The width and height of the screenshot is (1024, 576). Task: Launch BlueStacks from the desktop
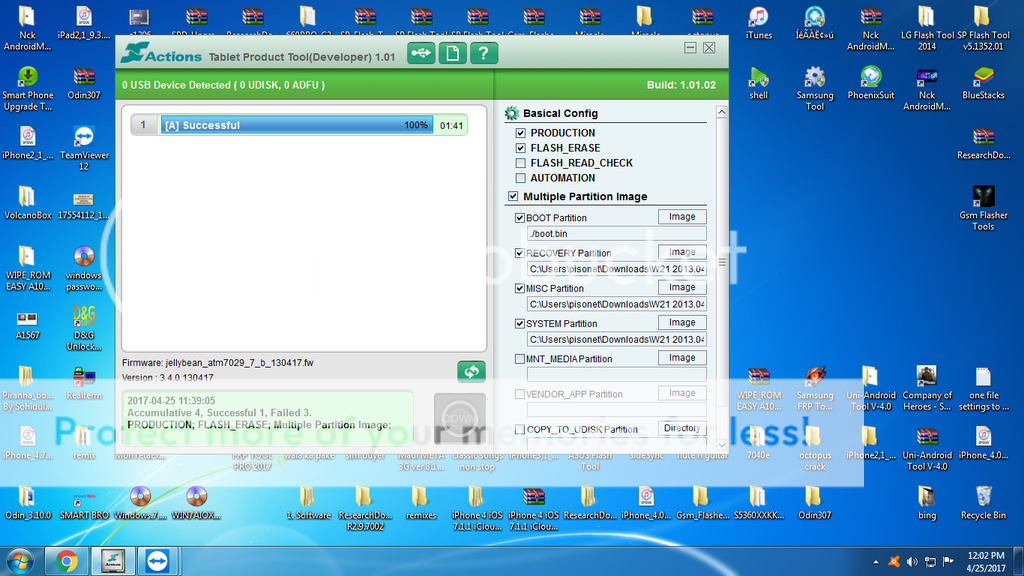pos(983,78)
